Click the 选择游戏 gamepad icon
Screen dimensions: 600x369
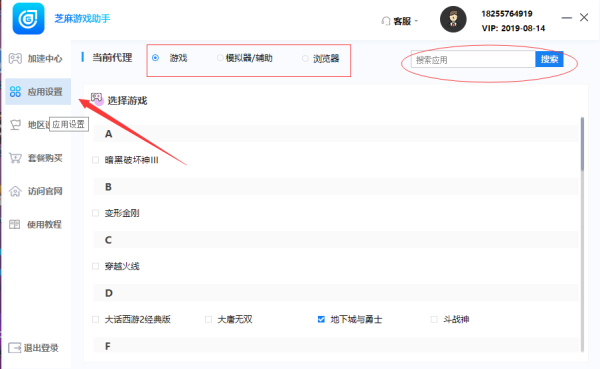point(97,99)
